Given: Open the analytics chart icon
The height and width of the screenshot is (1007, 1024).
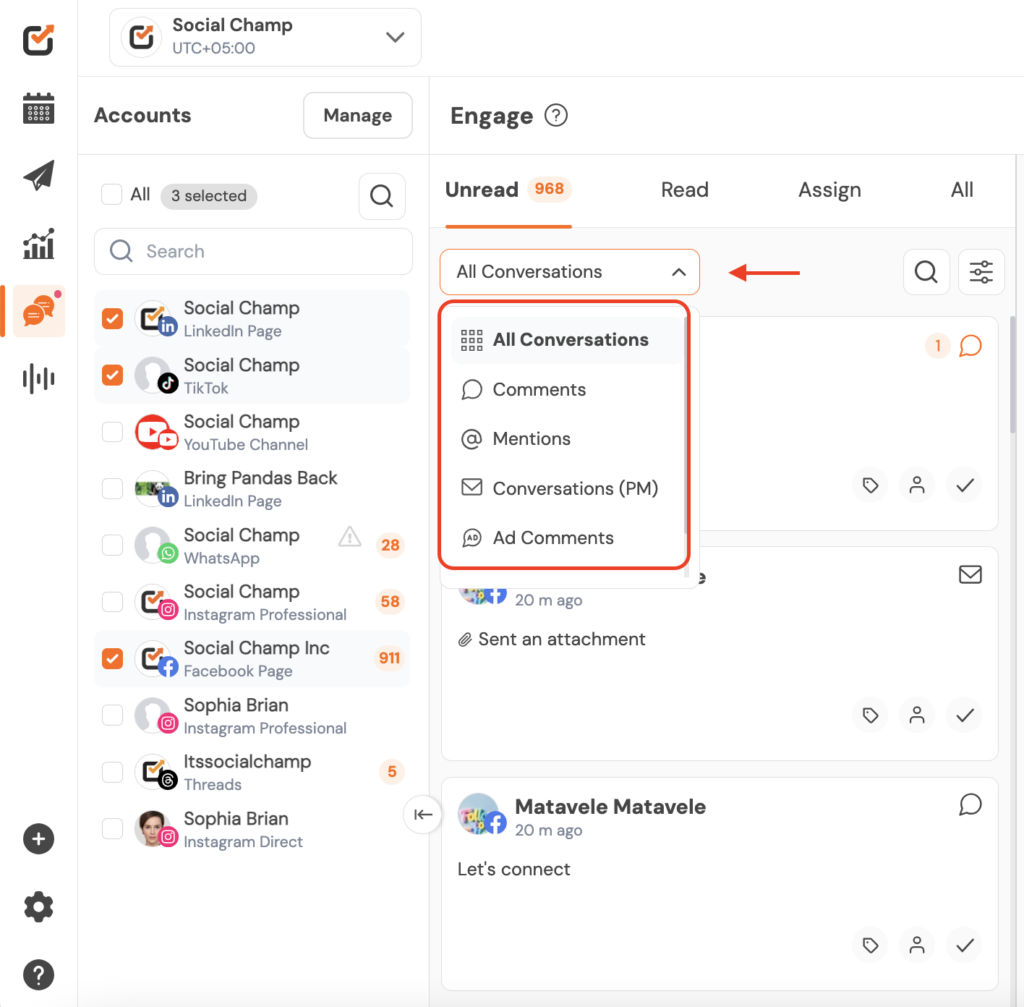Looking at the screenshot, I should pos(38,243).
